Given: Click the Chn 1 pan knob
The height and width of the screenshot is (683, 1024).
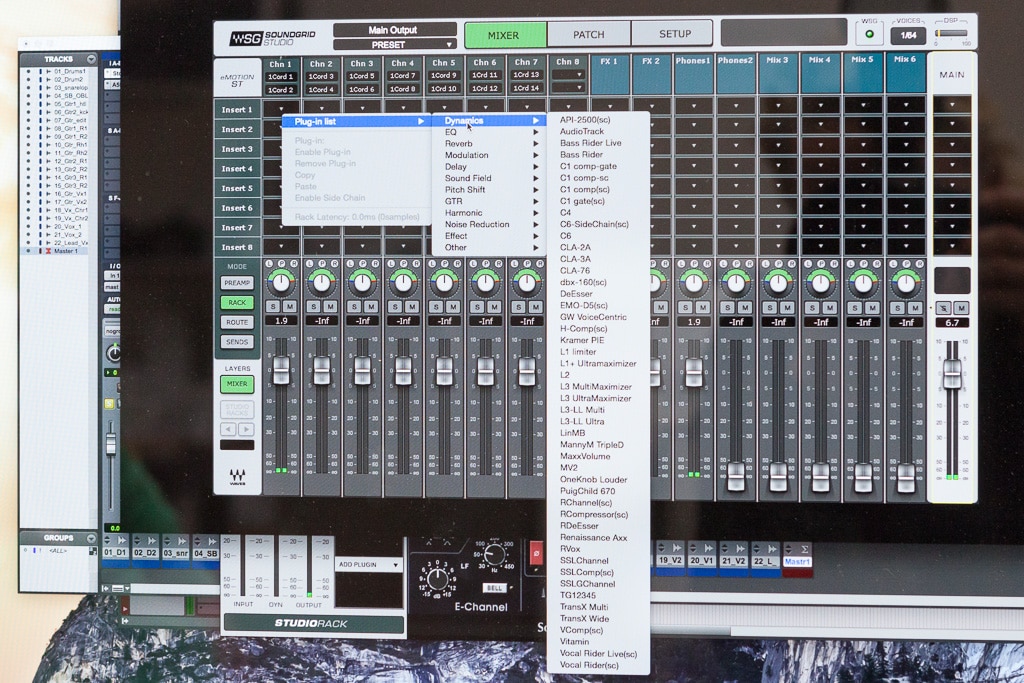Looking at the screenshot, I should click(x=281, y=283).
